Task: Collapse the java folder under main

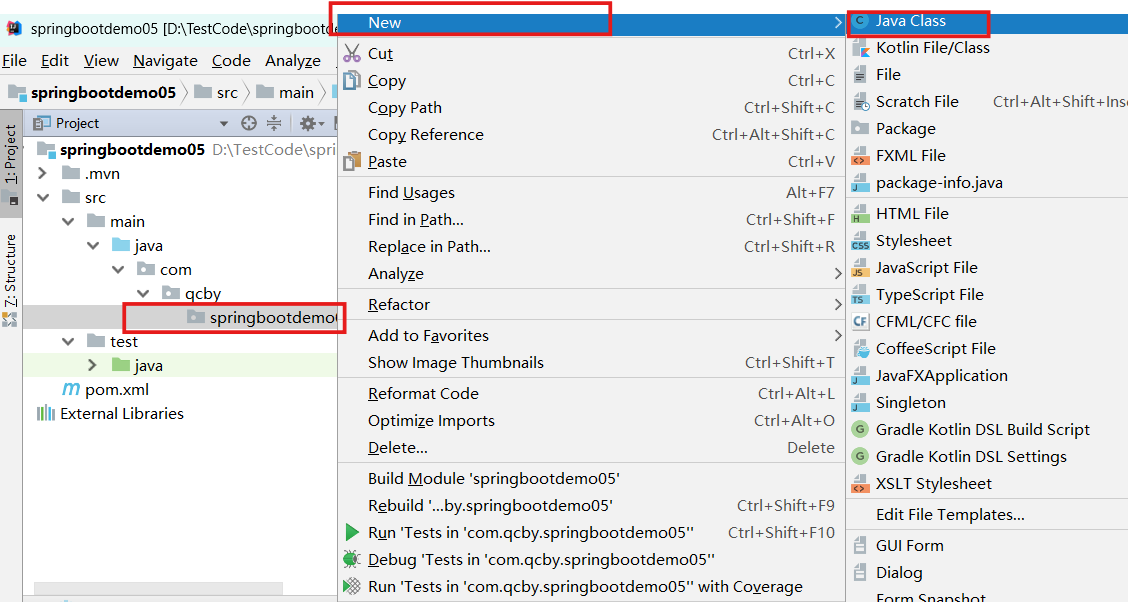Action: pyautogui.click(x=94, y=245)
